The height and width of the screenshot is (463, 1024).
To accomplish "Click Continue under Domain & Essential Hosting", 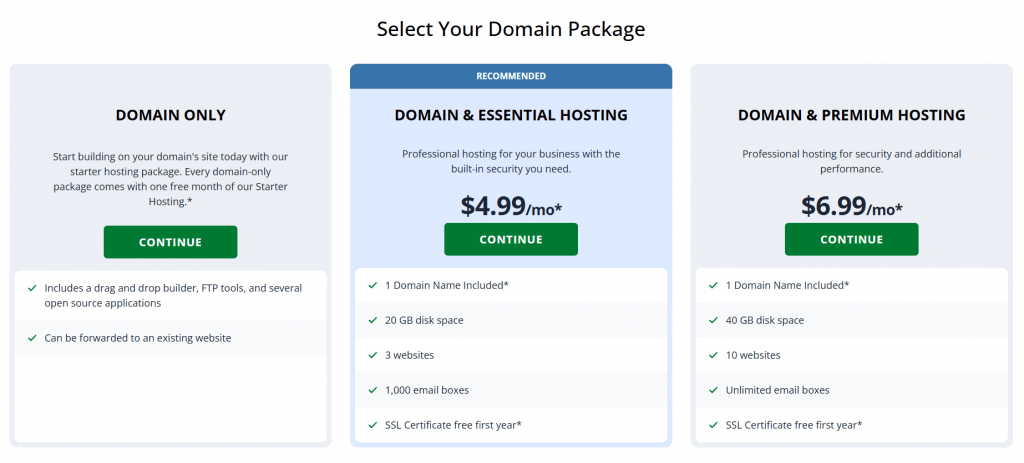I will pyautogui.click(x=511, y=240).
